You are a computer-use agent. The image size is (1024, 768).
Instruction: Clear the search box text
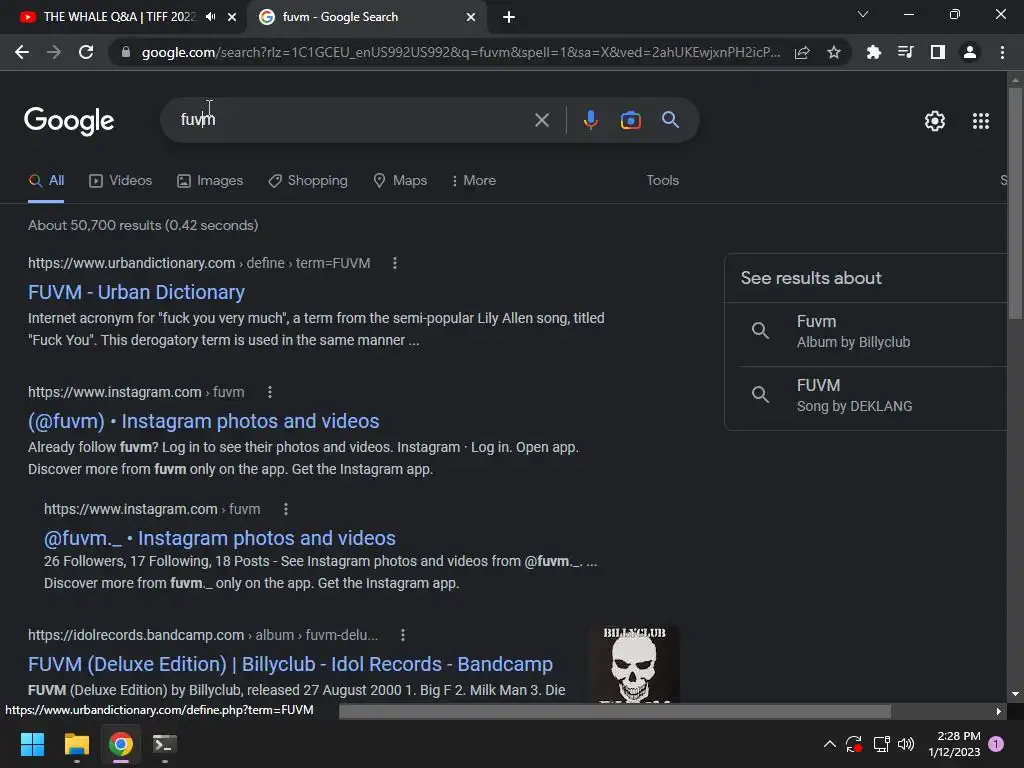coord(541,120)
